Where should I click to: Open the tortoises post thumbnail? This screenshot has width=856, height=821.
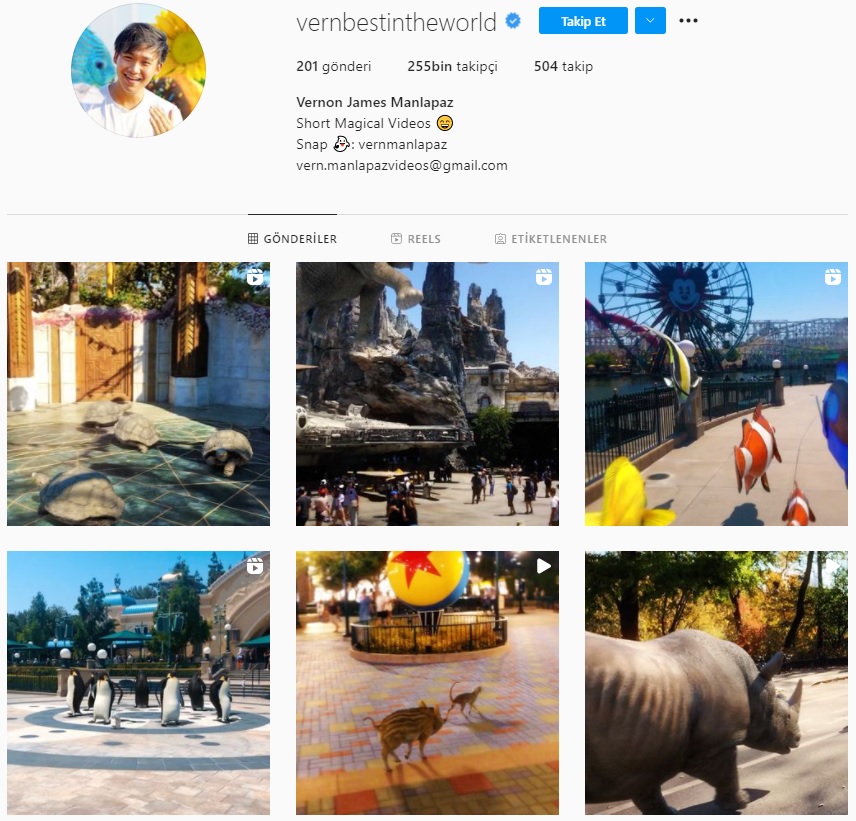[x=138, y=394]
